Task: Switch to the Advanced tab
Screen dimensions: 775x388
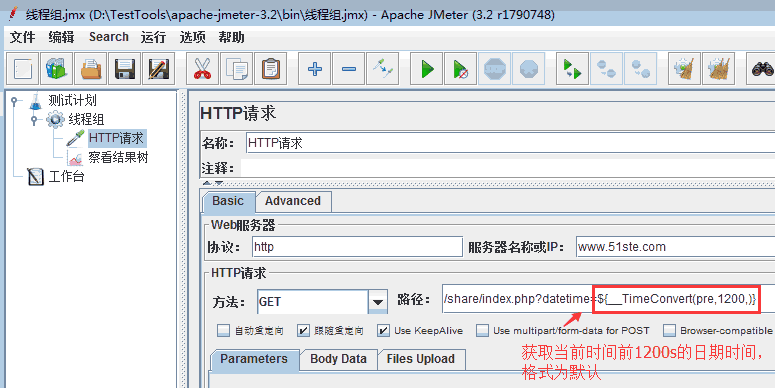Action: (x=293, y=201)
